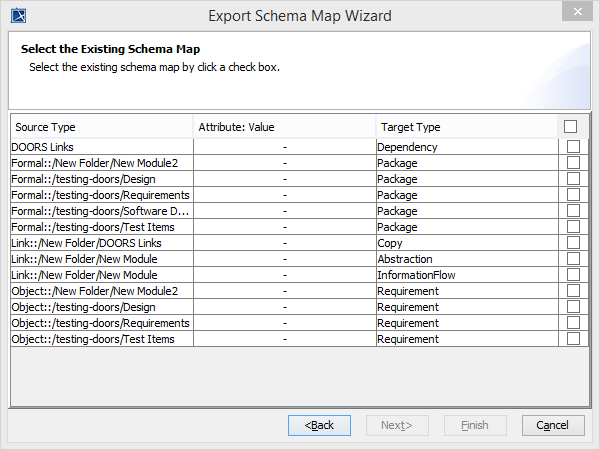This screenshot has height=450, width=600.
Task: Click the Cancel button
Action: click(x=553, y=425)
